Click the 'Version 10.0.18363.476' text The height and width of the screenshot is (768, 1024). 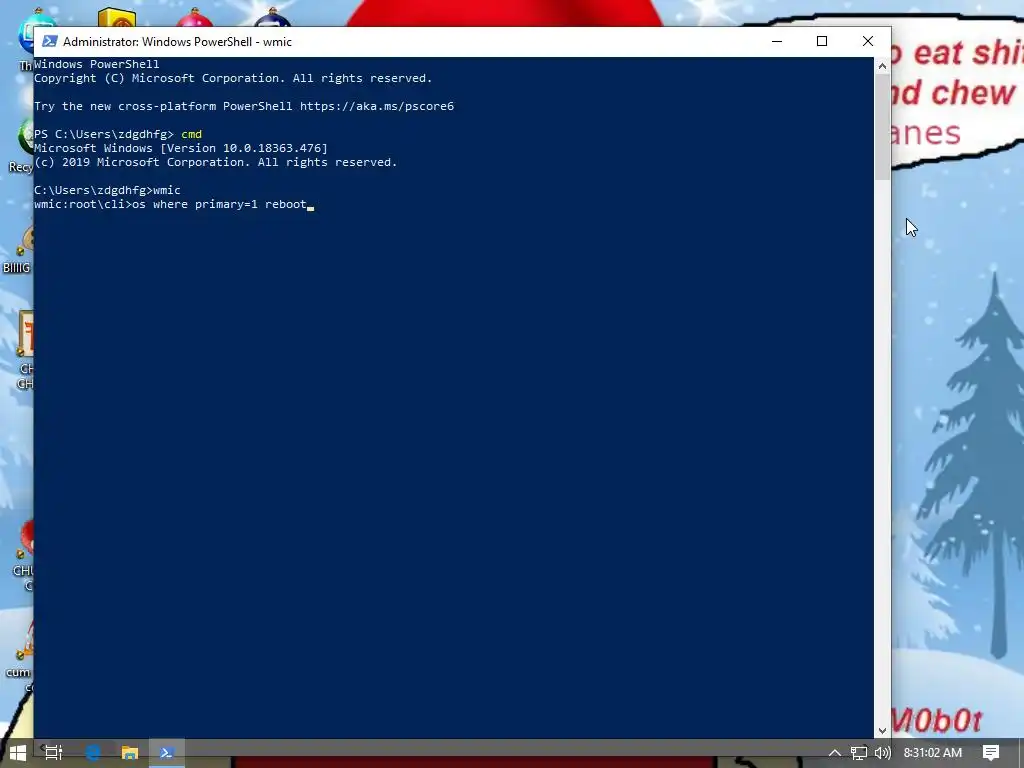coord(244,148)
